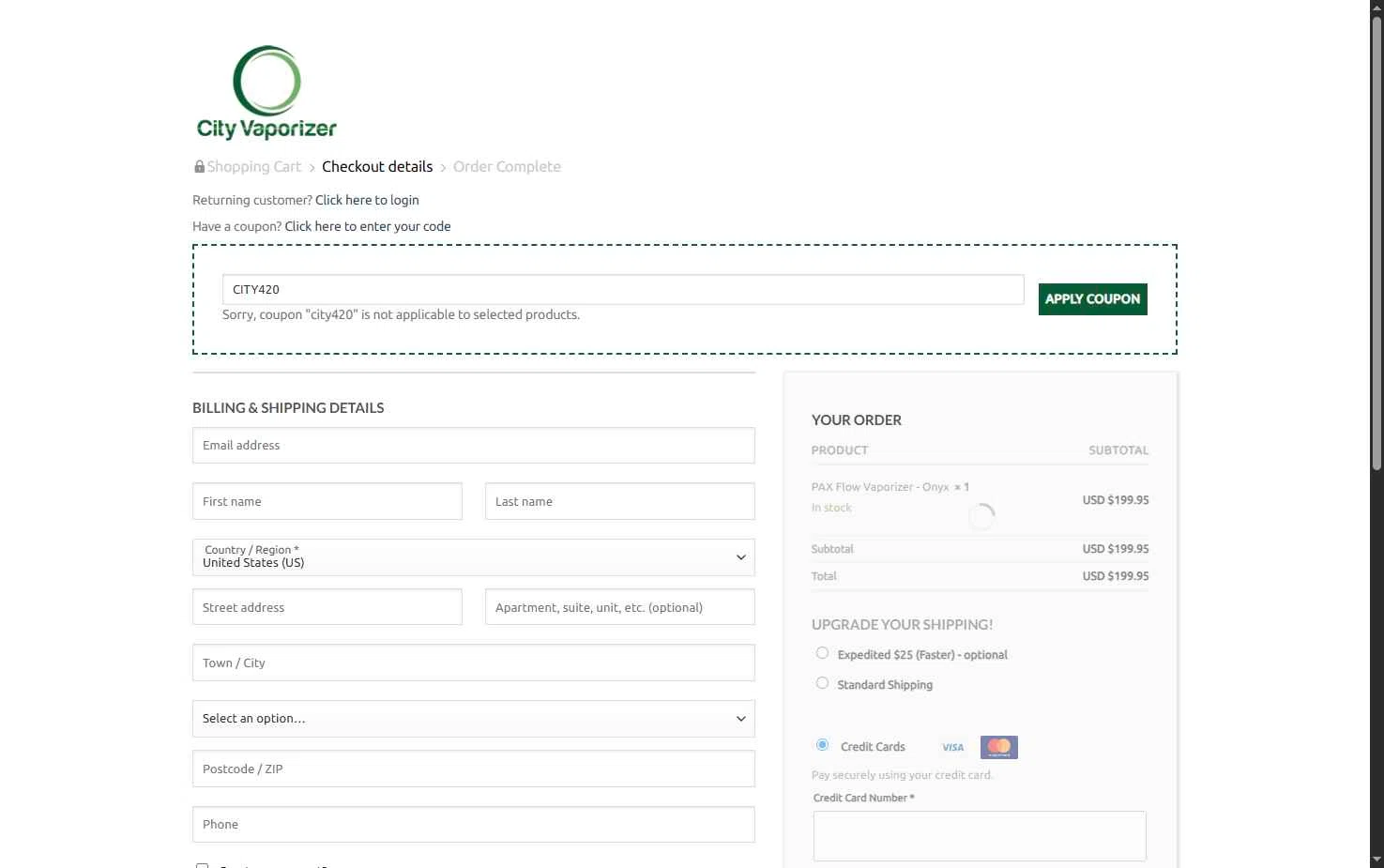Select Credit Cards payment method
The height and width of the screenshot is (868, 1384).
coord(822,745)
